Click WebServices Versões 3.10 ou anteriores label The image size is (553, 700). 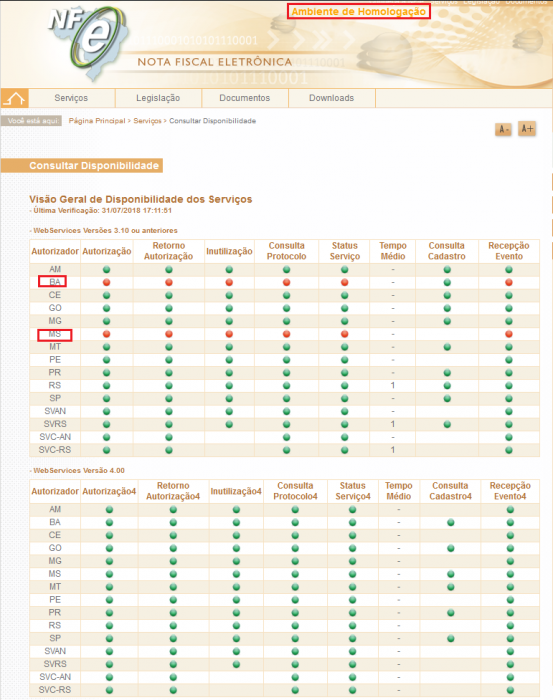pos(104,231)
